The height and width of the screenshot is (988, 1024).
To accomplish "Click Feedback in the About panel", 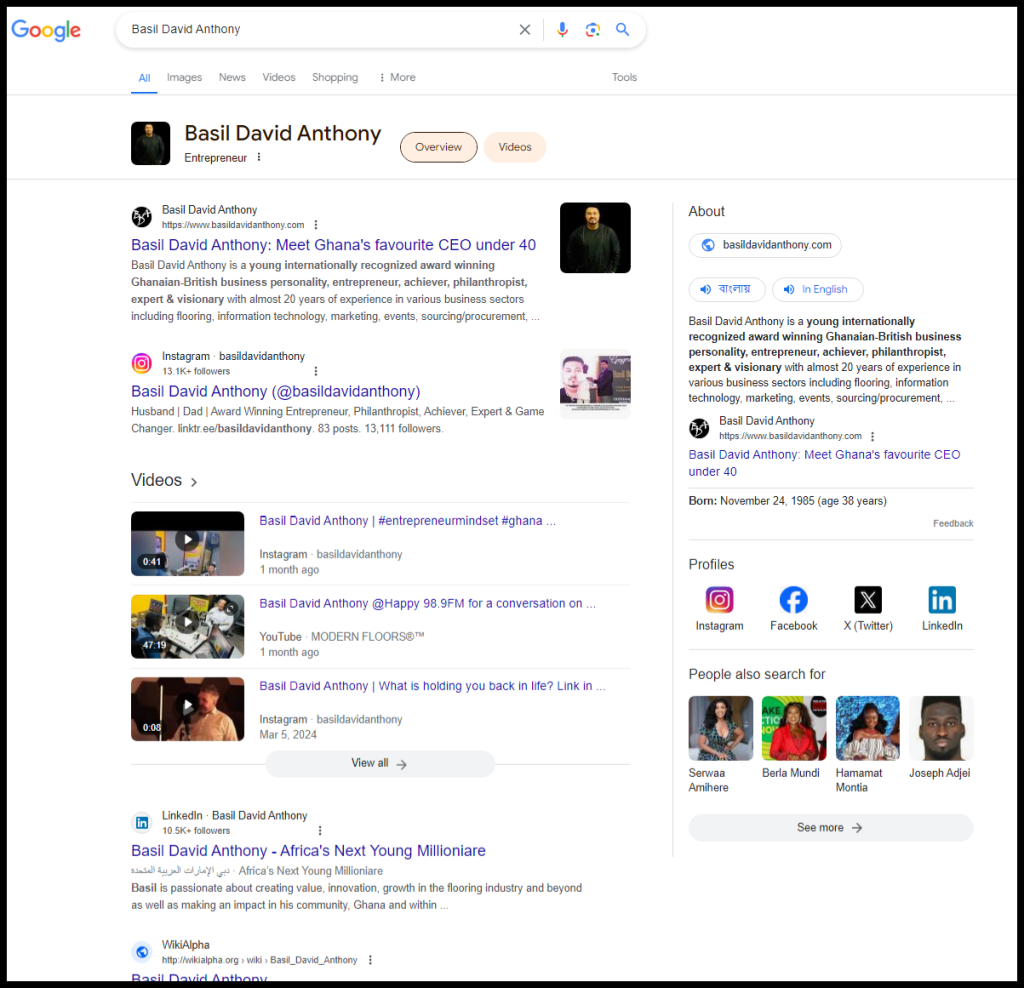I will pos(953,523).
